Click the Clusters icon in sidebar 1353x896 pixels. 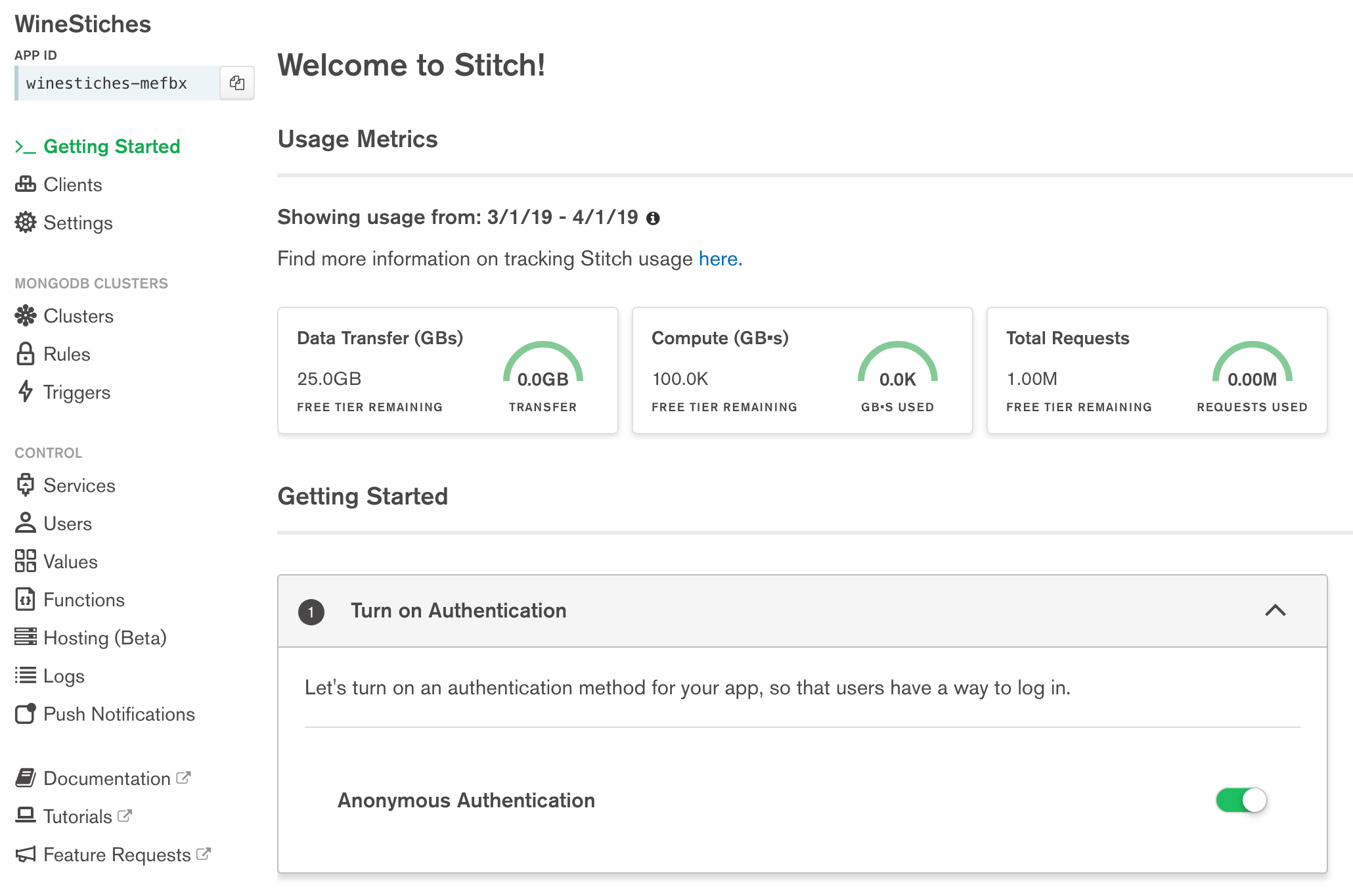coord(26,316)
